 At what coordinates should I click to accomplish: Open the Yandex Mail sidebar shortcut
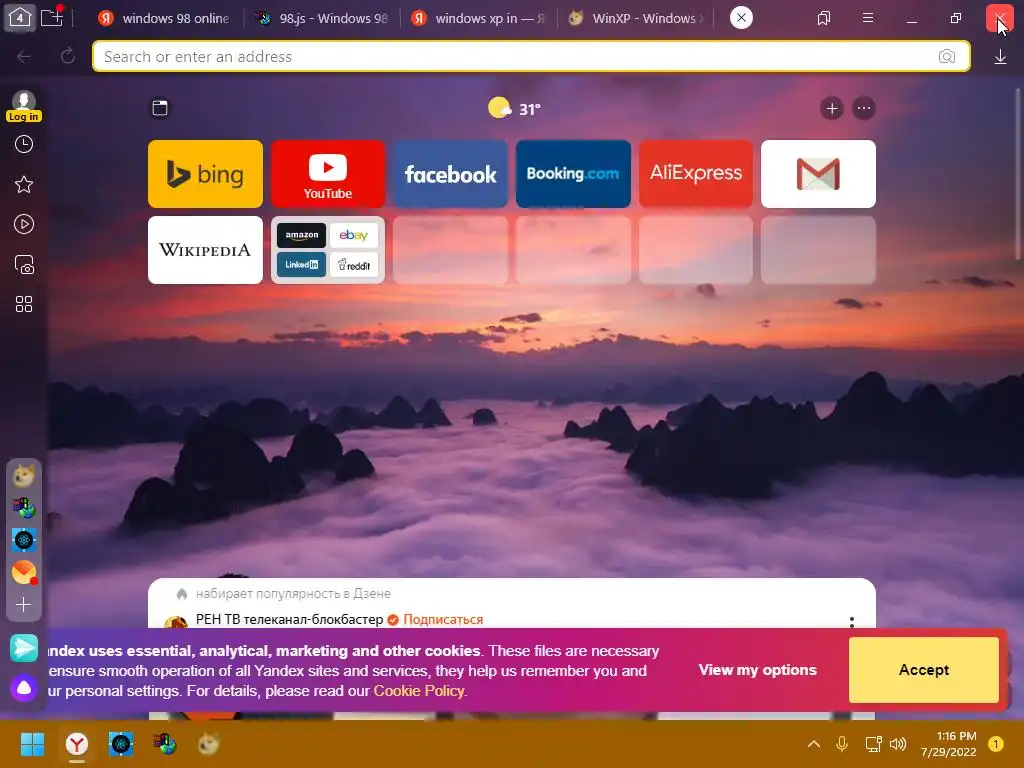tap(24, 572)
